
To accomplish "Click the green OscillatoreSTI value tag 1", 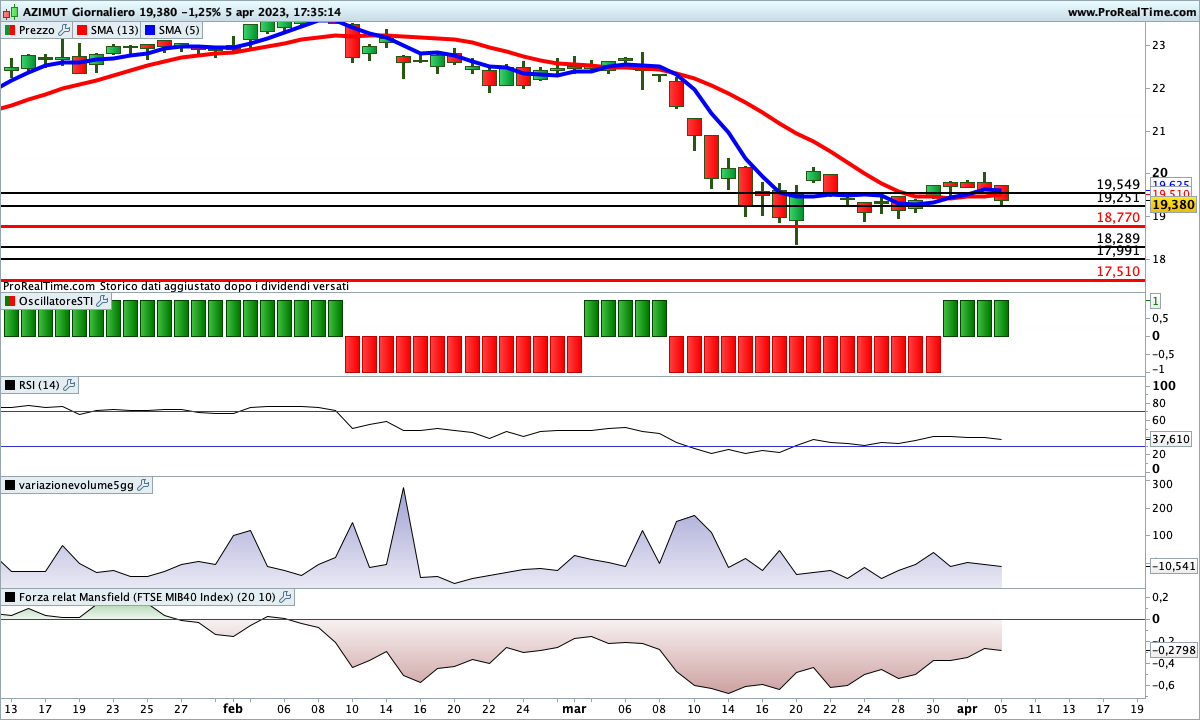I will click(1155, 301).
